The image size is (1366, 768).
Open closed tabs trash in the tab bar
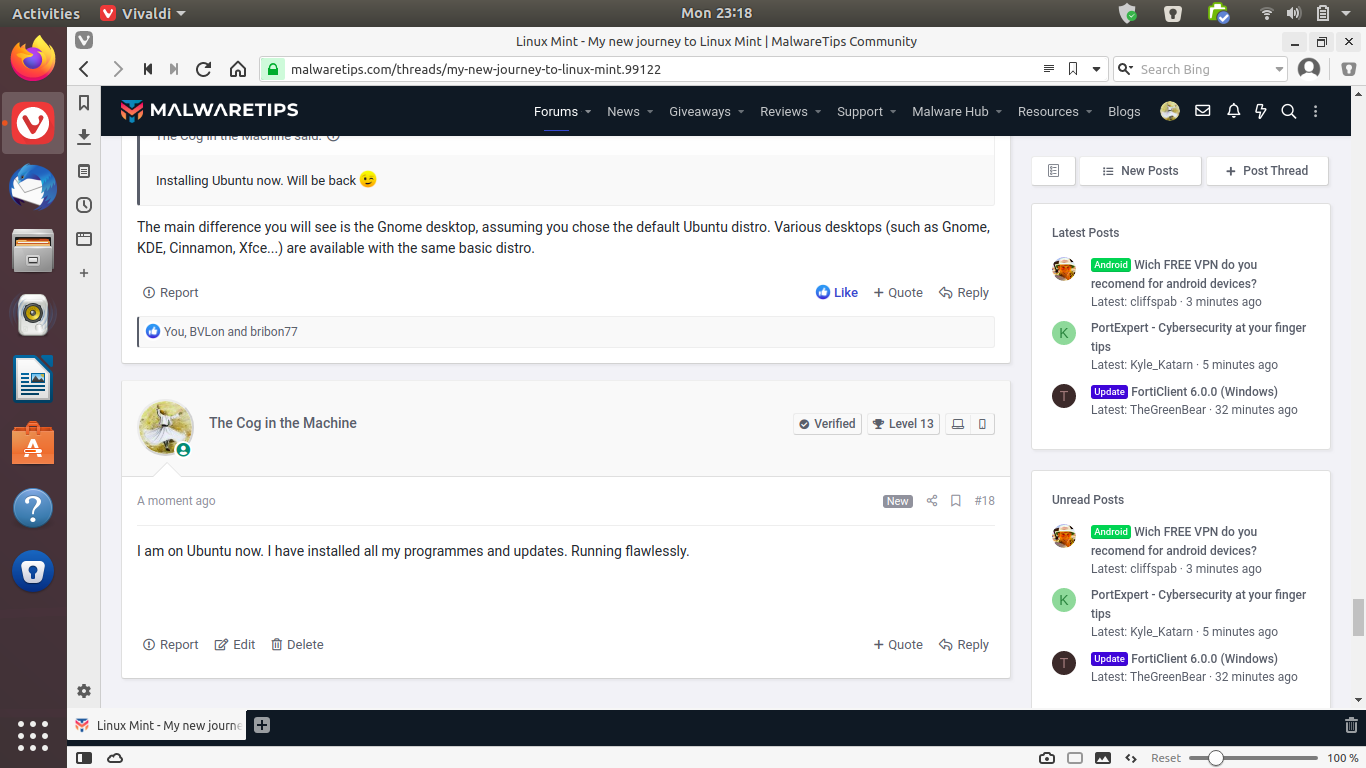pyautogui.click(x=1352, y=725)
